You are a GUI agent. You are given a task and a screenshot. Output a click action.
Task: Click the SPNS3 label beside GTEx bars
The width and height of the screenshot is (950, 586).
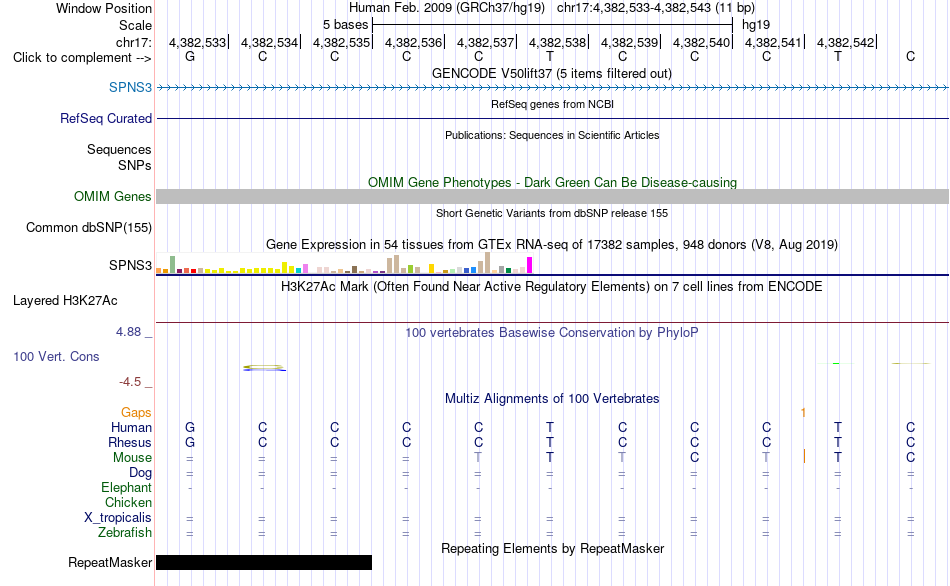tap(130, 265)
